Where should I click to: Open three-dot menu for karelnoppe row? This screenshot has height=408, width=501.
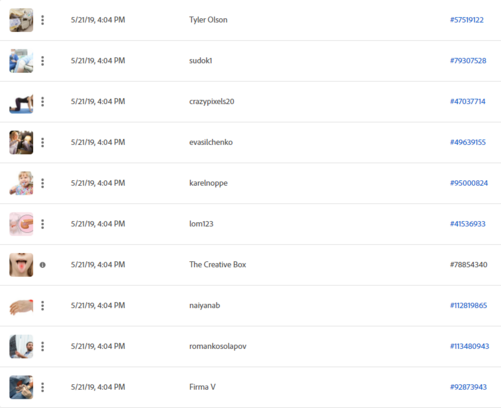(42, 183)
